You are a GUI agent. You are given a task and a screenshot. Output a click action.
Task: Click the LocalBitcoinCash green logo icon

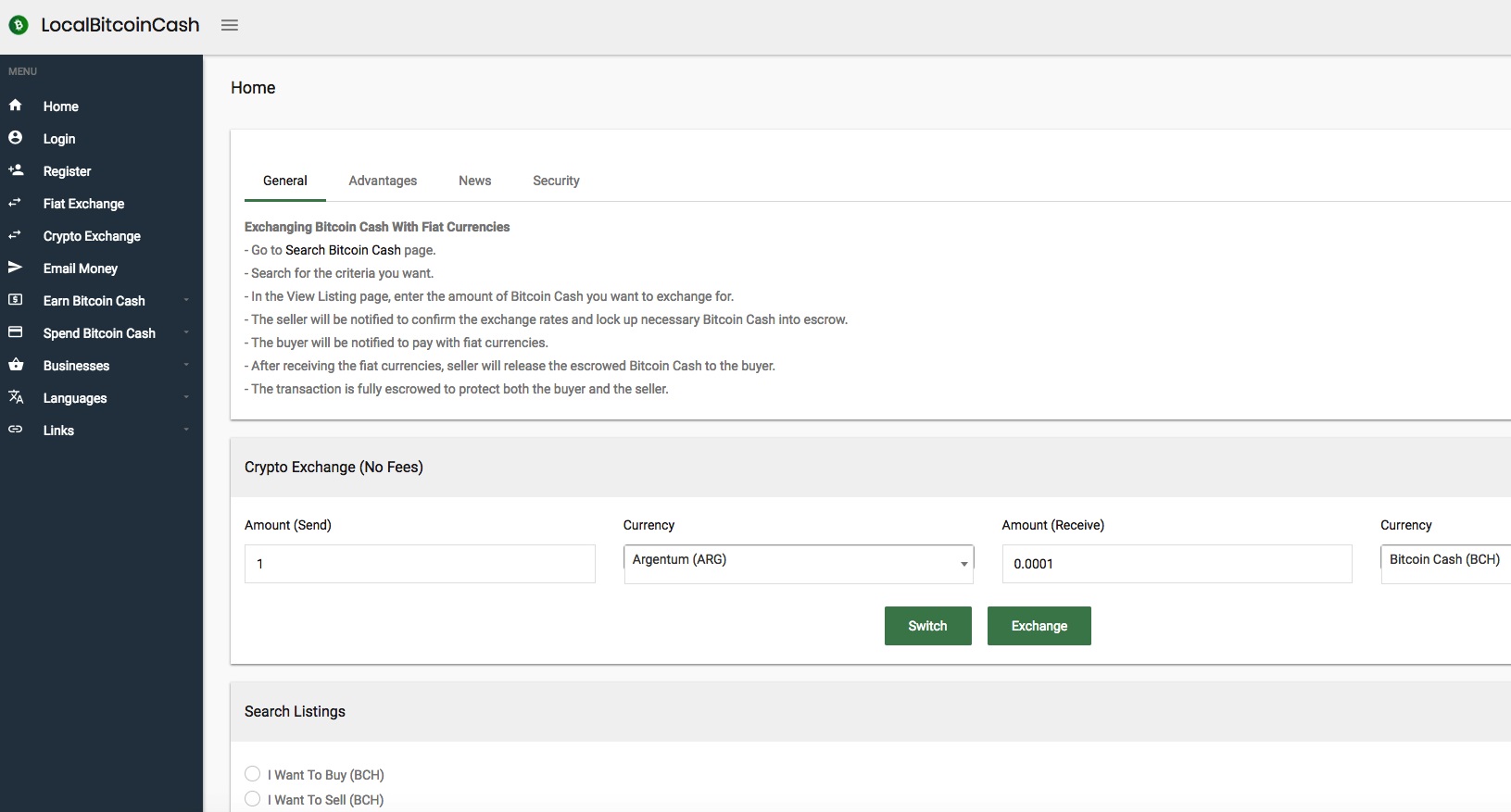point(19,25)
